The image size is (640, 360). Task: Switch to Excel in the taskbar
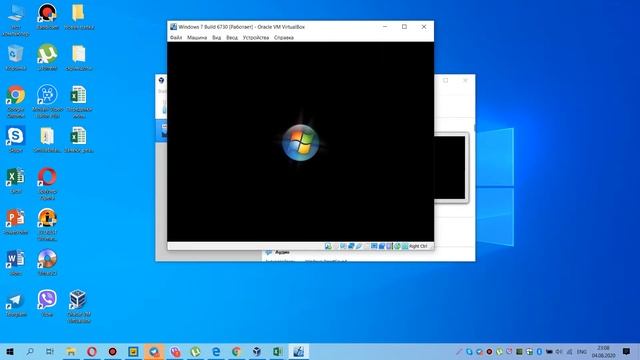278,351
